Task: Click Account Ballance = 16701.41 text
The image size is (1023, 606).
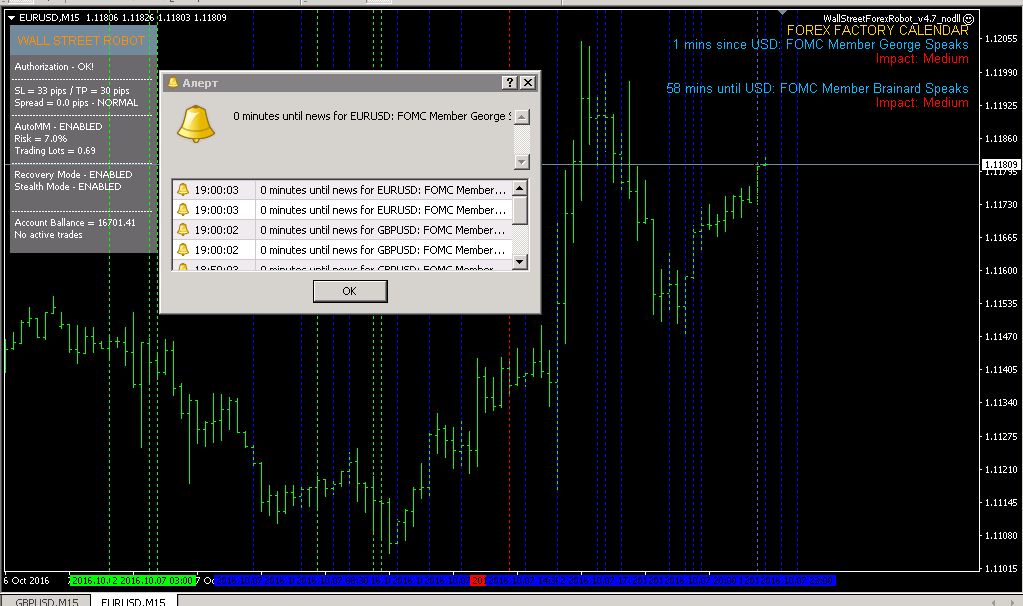Action: click(75, 222)
